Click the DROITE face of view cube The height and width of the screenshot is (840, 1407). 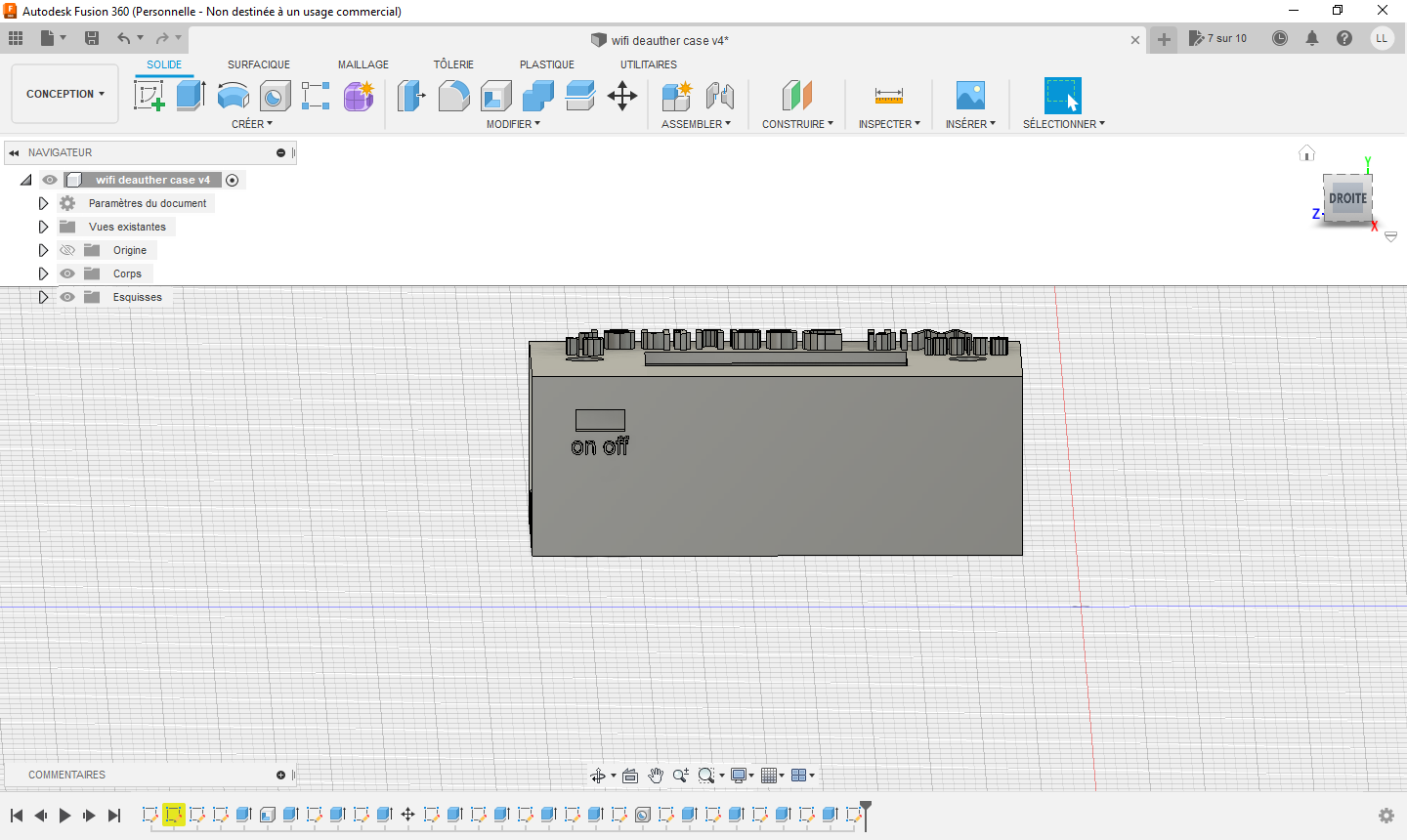pos(1347,198)
